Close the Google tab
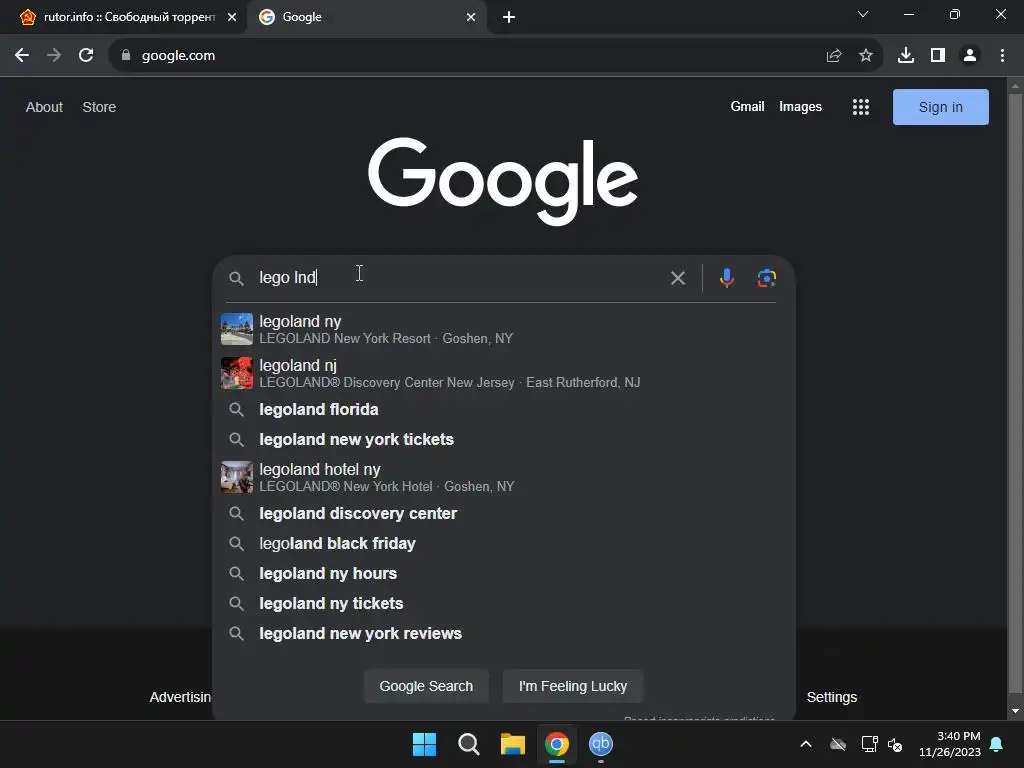Screen dimensions: 1024x768 [x=471, y=18]
